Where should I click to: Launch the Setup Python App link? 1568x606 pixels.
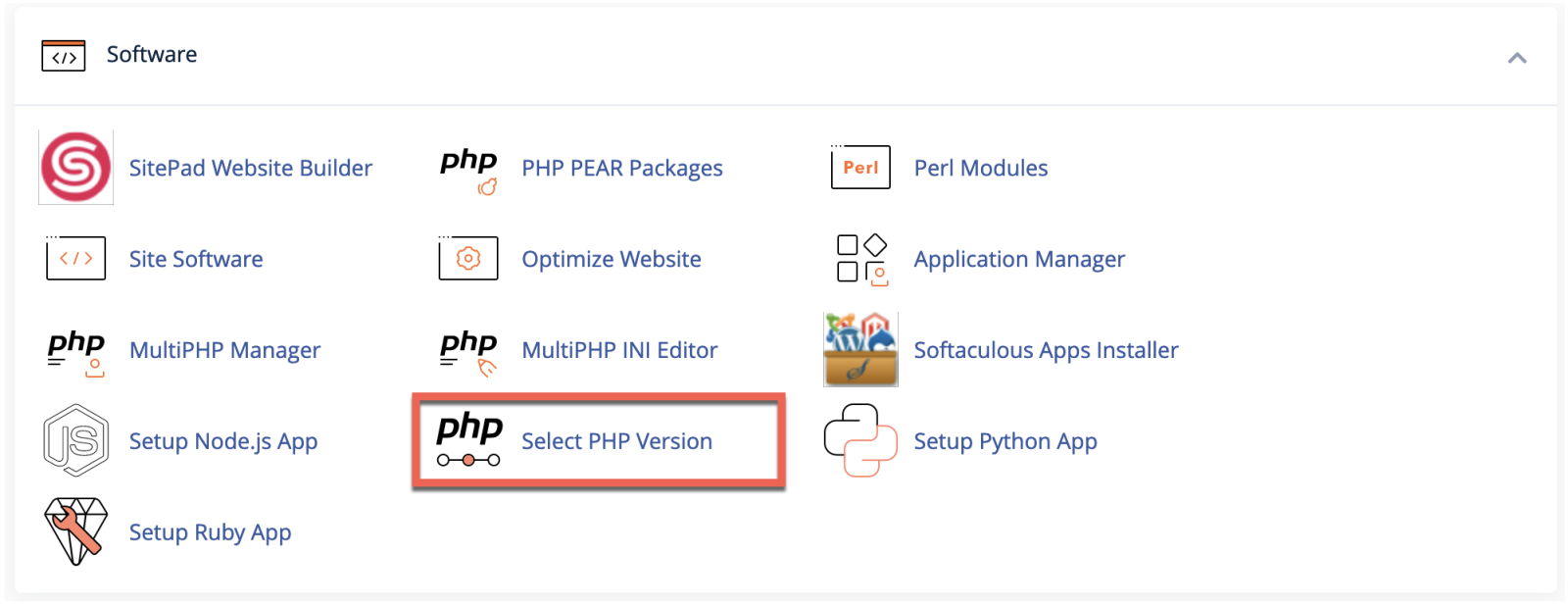point(1005,442)
